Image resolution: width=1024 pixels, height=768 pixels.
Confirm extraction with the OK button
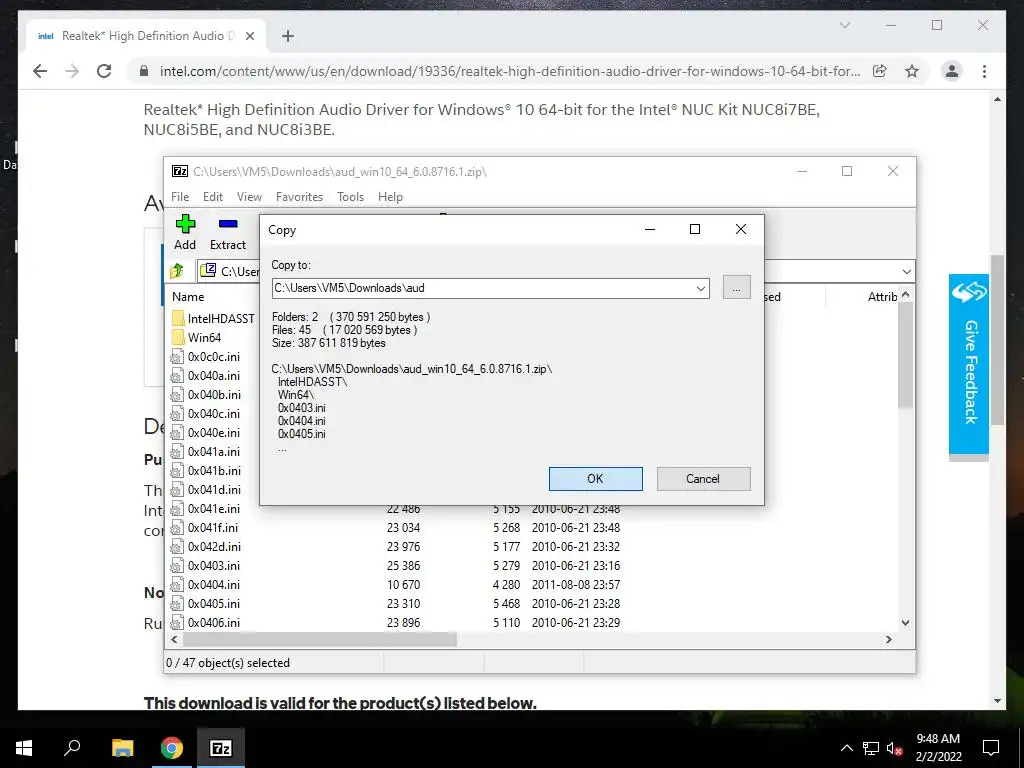(x=595, y=479)
